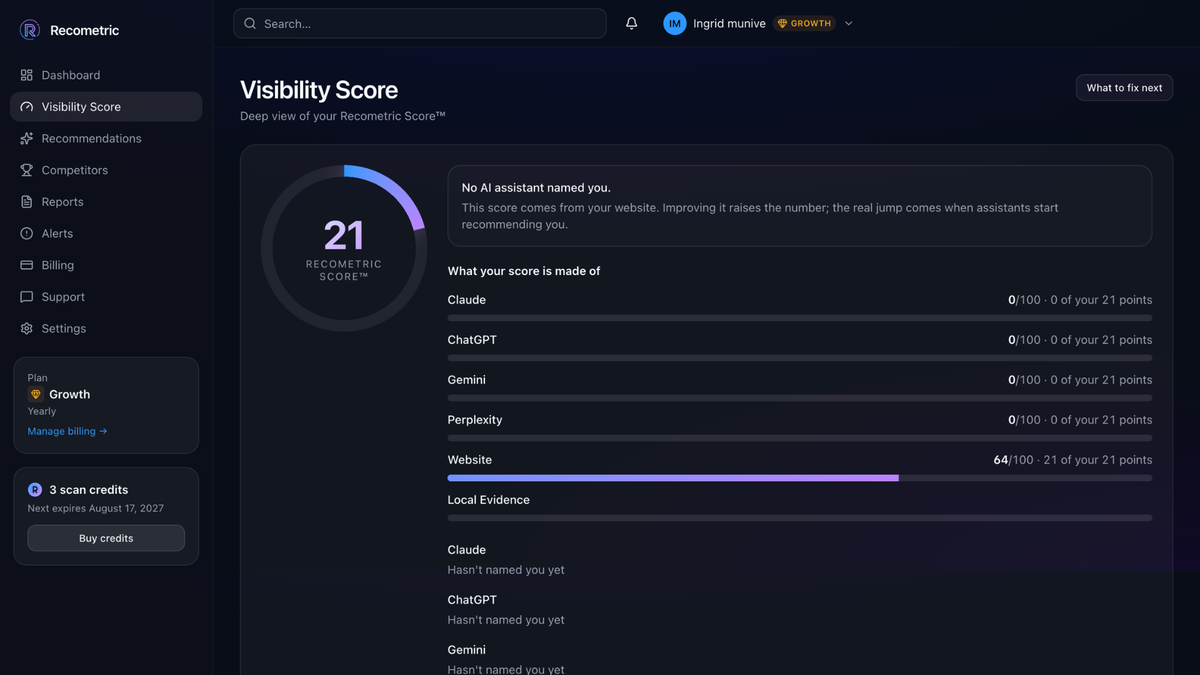The width and height of the screenshot is (1200, 675).
Task: Click the GROWTH badge beside user name
Action: [804, 23]
